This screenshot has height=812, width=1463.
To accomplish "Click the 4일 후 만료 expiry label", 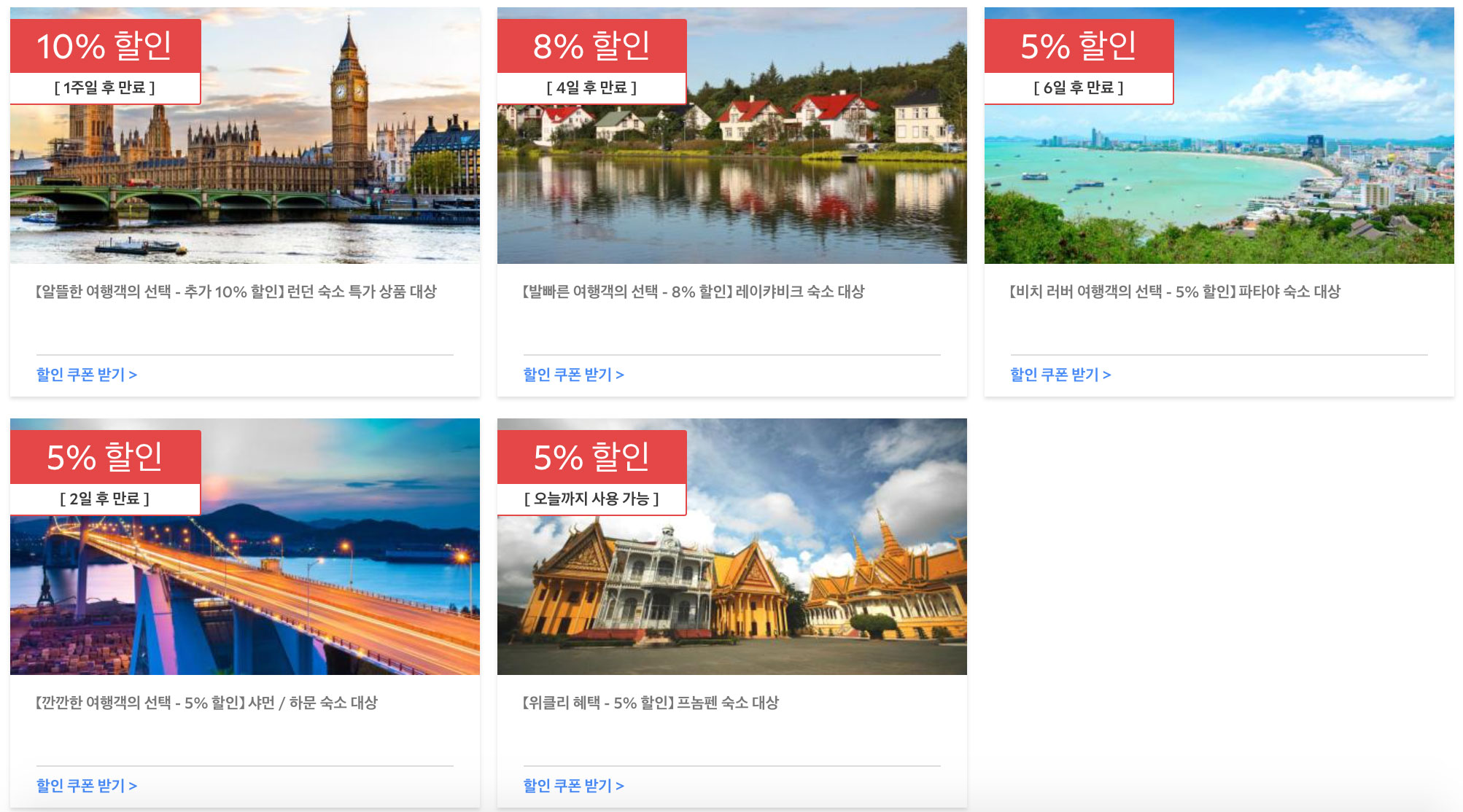I will point(591,88).
